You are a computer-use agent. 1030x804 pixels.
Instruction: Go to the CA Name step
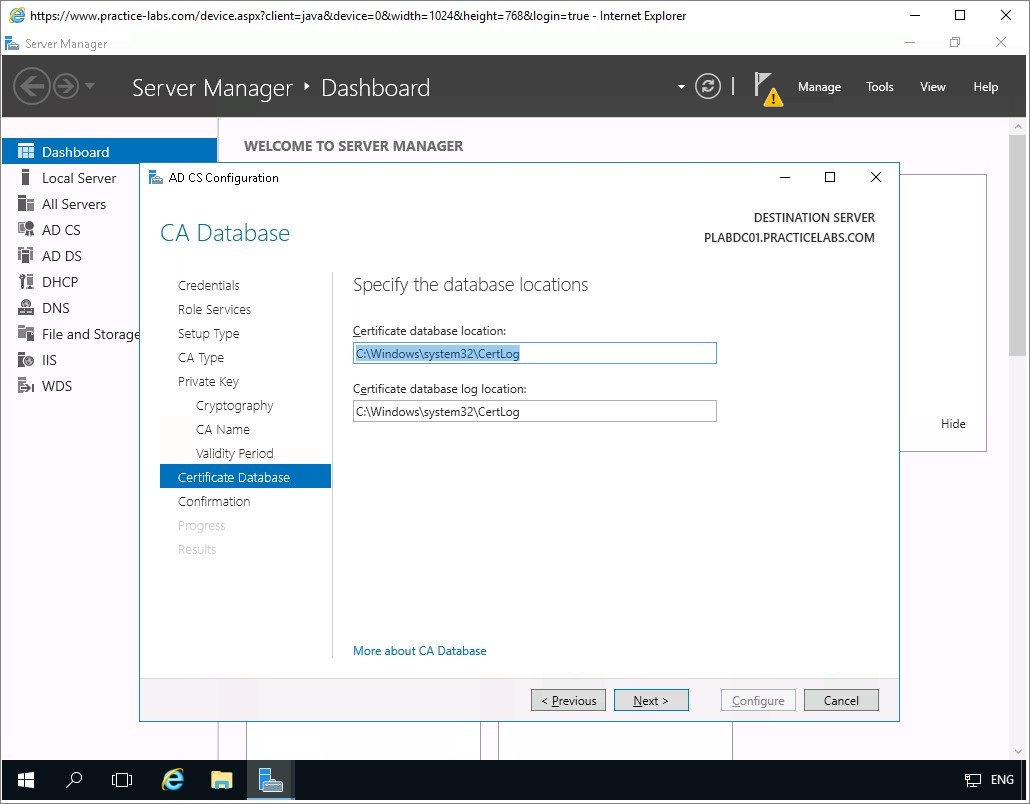[x=223, y=430]
